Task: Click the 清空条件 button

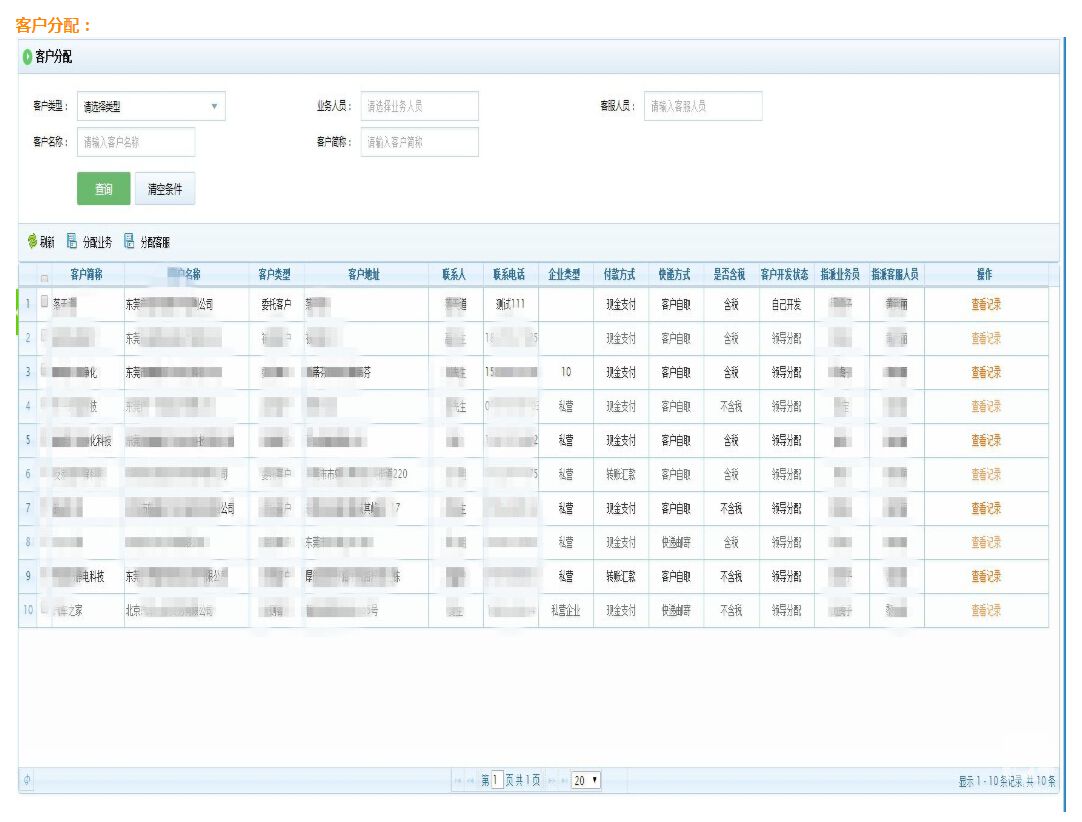Action: pyautogui.click(x=165, y=189)
